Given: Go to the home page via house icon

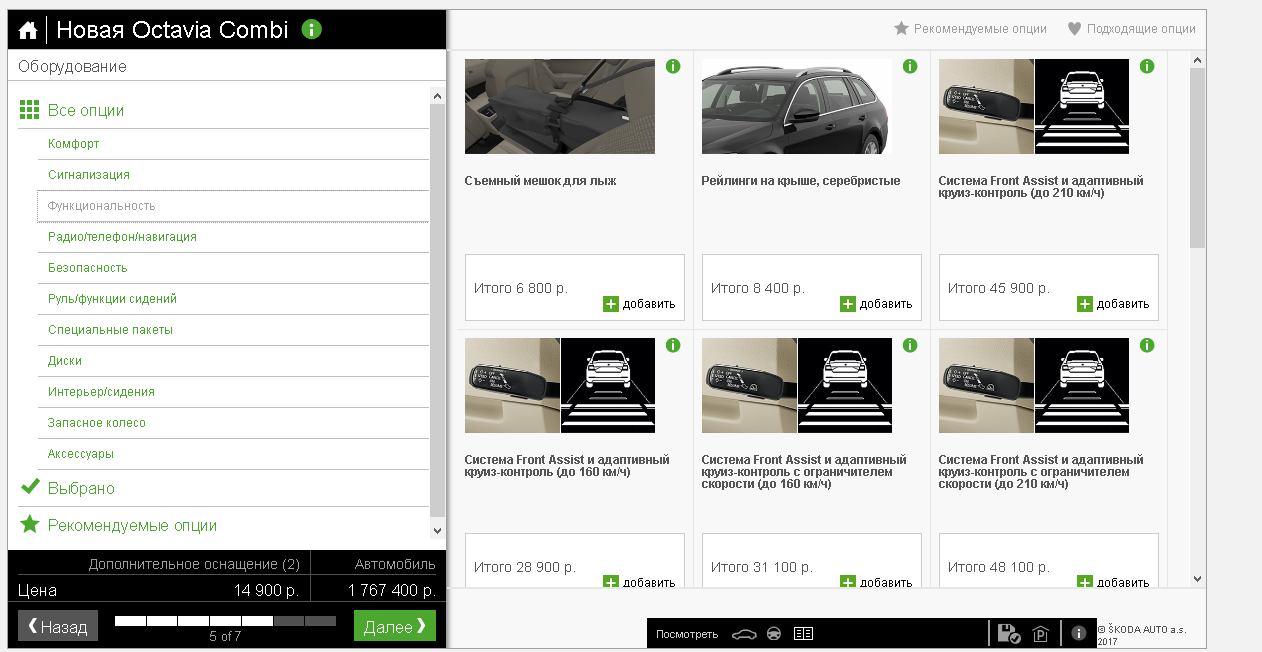Looking at the screenshot, I should point(28,30).
